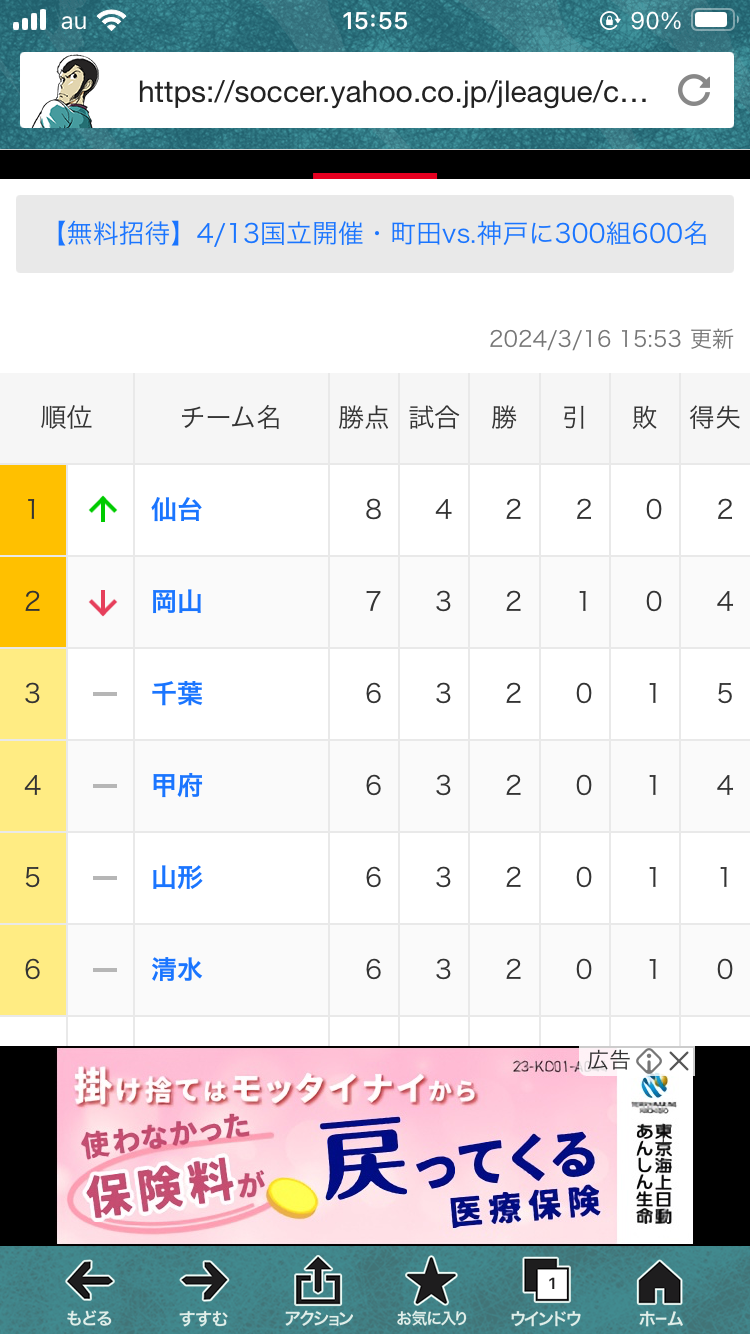750x1334 pixels.
Task: Tap the Lupin character avatar icon
Action: click(x=64, y=92)
